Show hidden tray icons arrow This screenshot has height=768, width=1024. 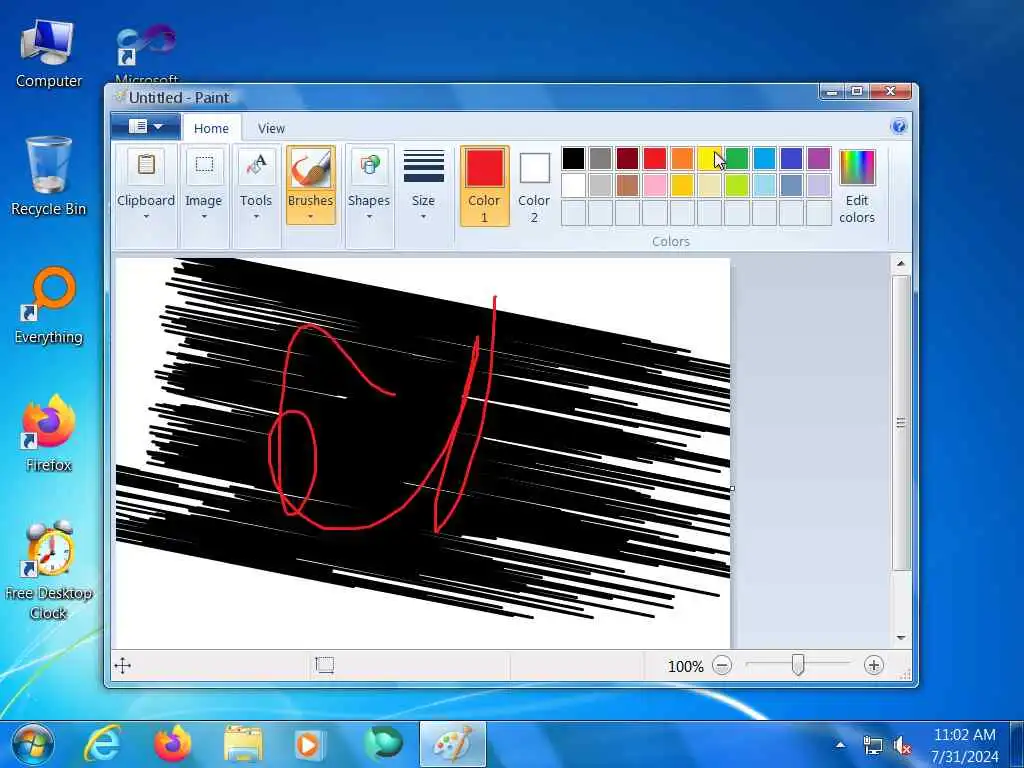click(x=840, y=746)
